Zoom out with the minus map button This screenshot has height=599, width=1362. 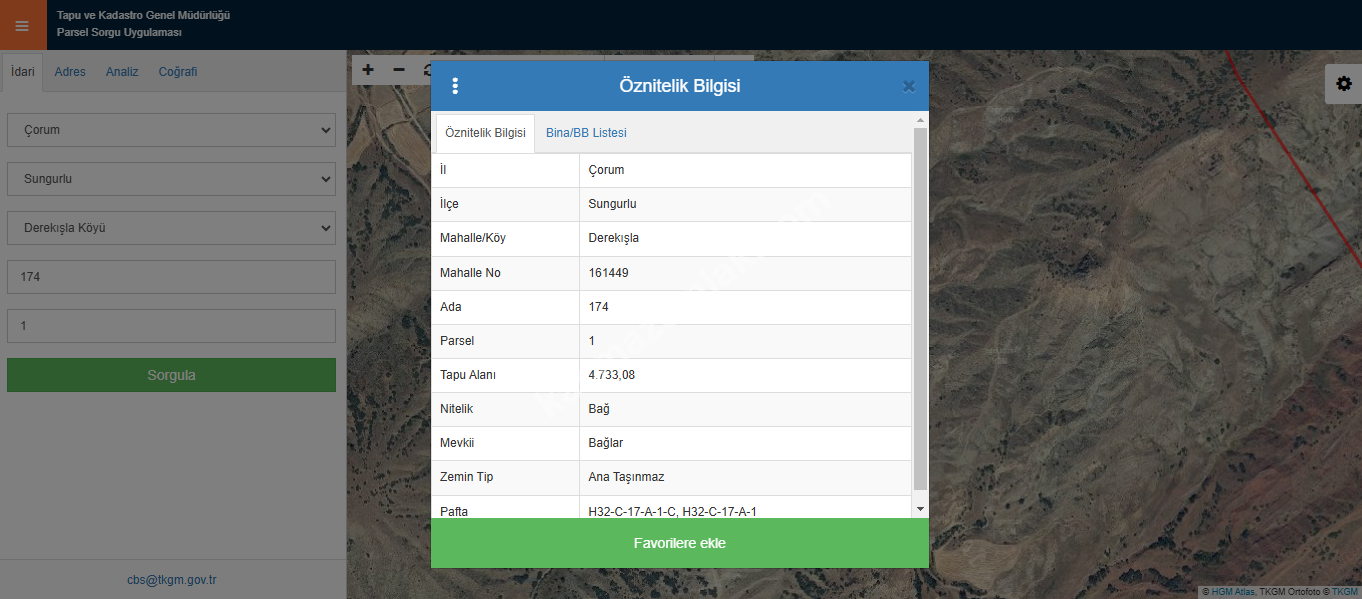click(399, 70)
